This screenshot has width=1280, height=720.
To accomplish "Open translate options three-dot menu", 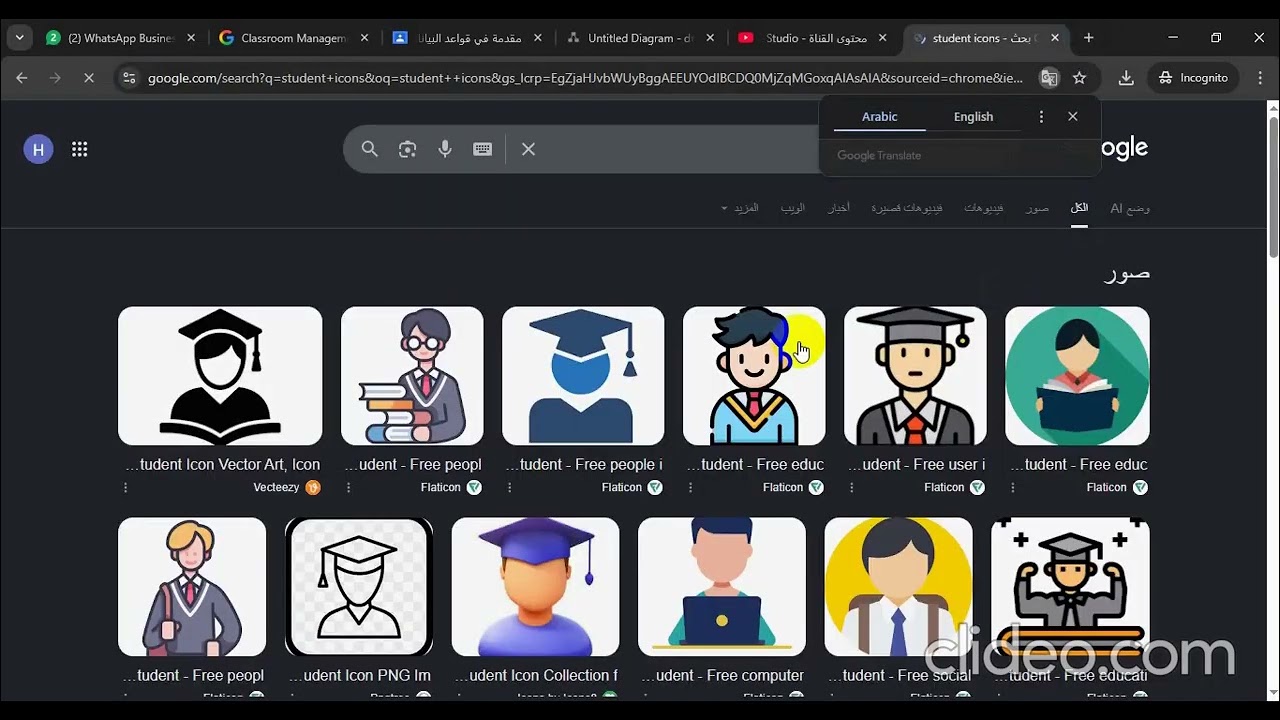I will pyautogui.click(x=1041, y=117).
